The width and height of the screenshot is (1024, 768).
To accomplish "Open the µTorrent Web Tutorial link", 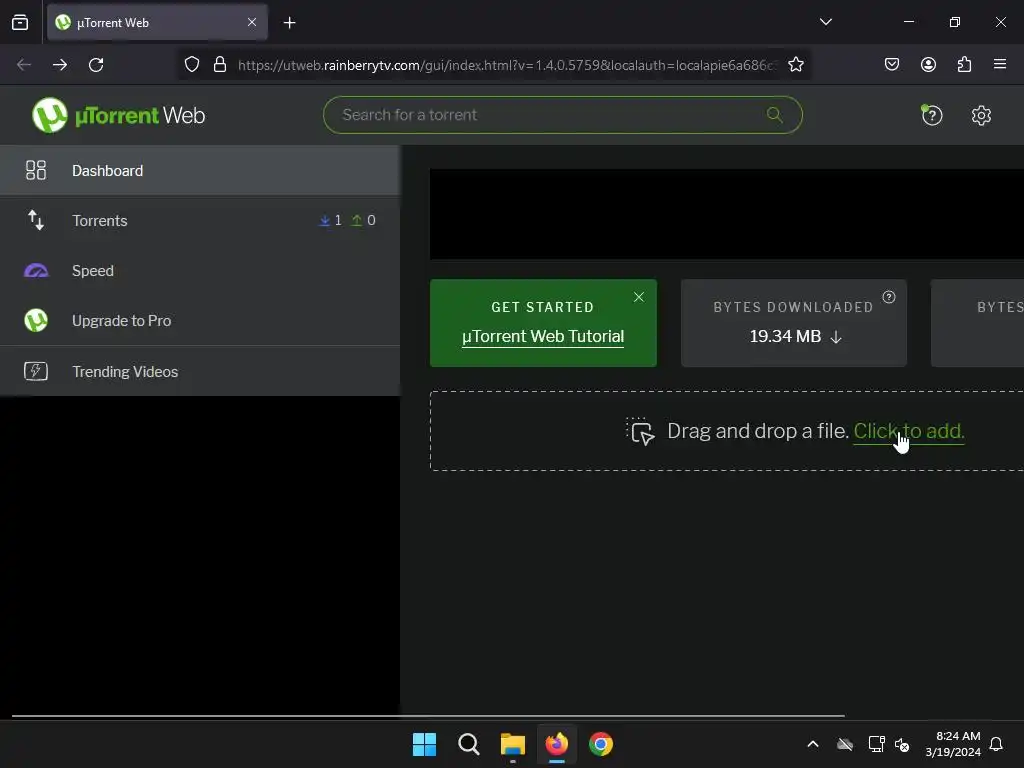I will click(543, 336).
